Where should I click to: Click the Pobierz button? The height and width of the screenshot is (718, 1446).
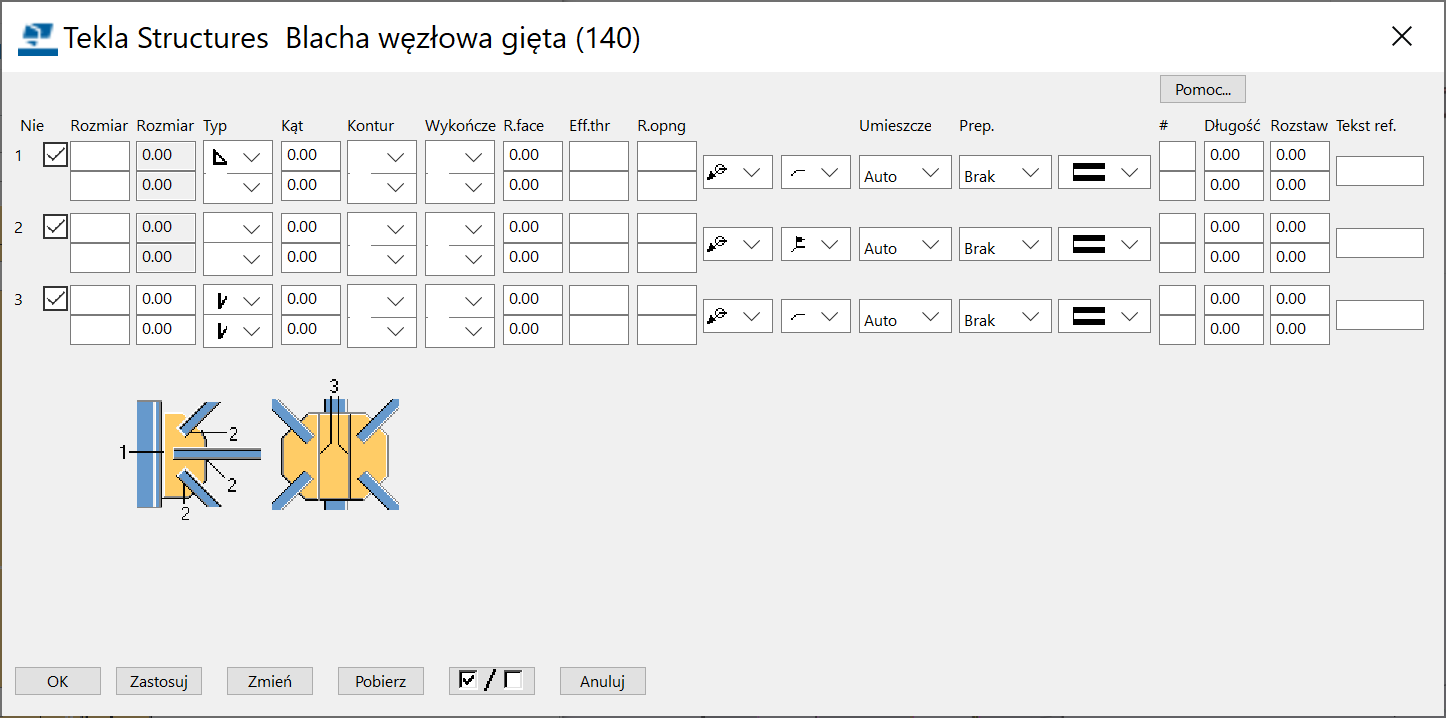(380, 680)
